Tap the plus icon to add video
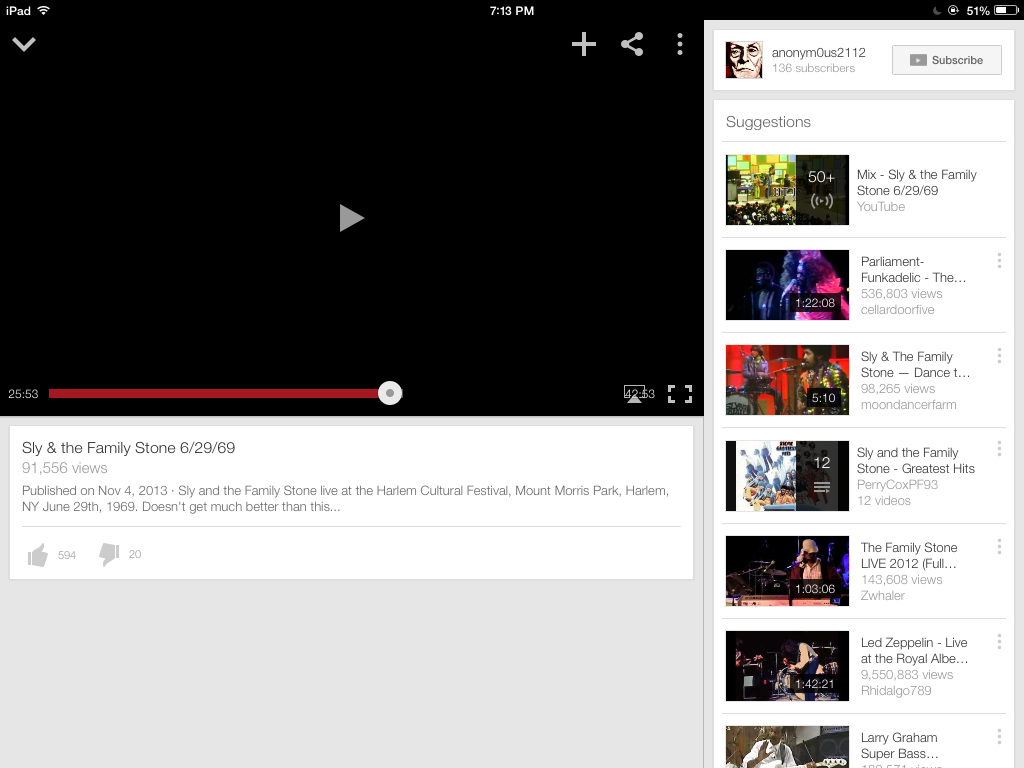This screenshot has width=1024, height=768. point(583,44)
